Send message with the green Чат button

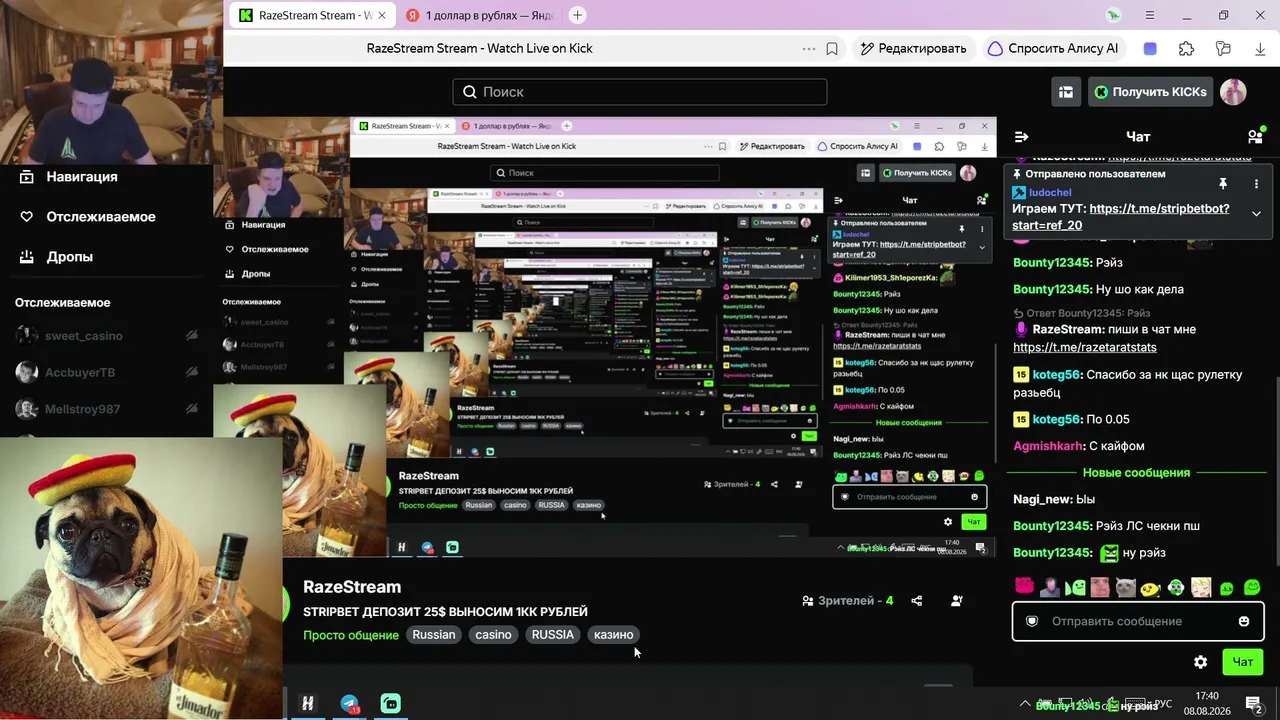[1243, 662]
